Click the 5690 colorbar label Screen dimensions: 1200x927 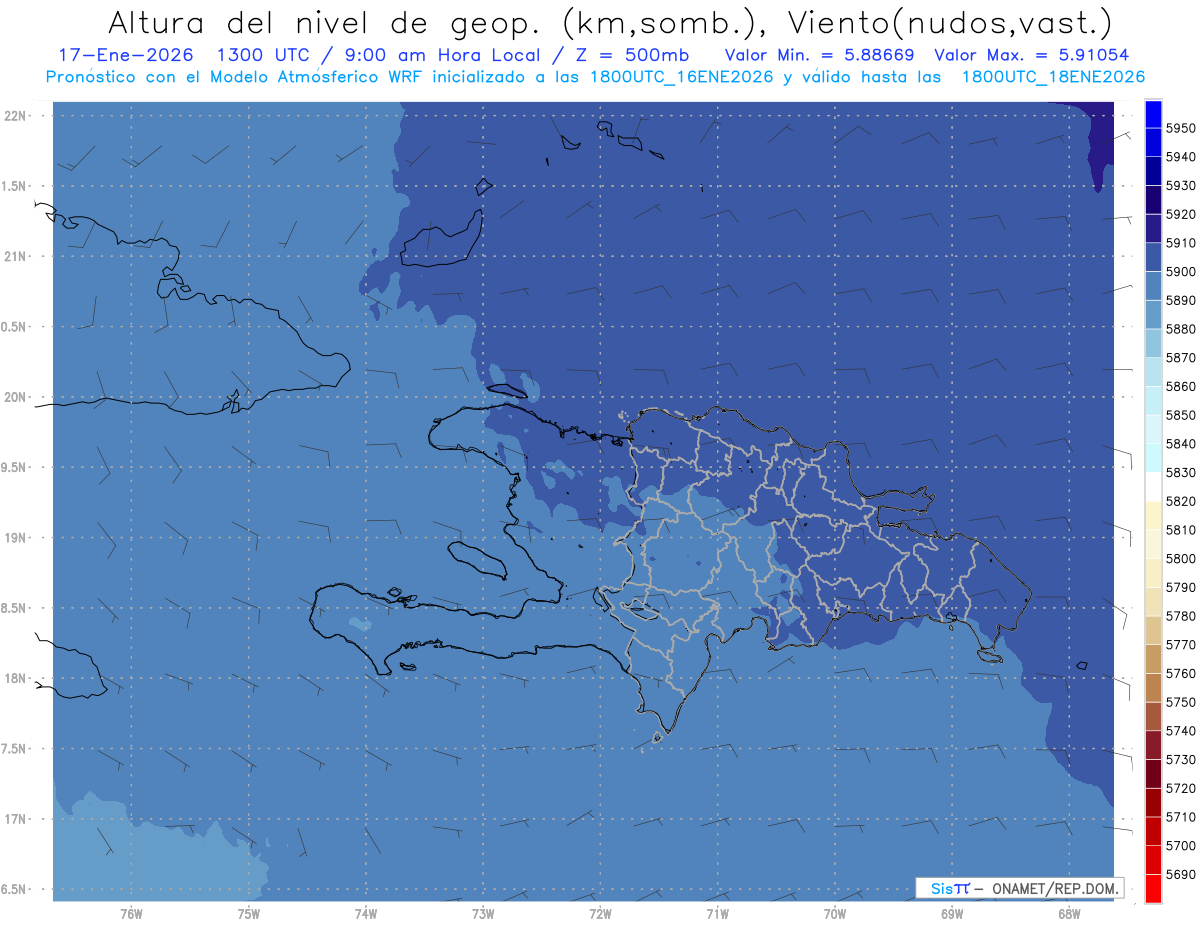click(x=1182, y=874)
